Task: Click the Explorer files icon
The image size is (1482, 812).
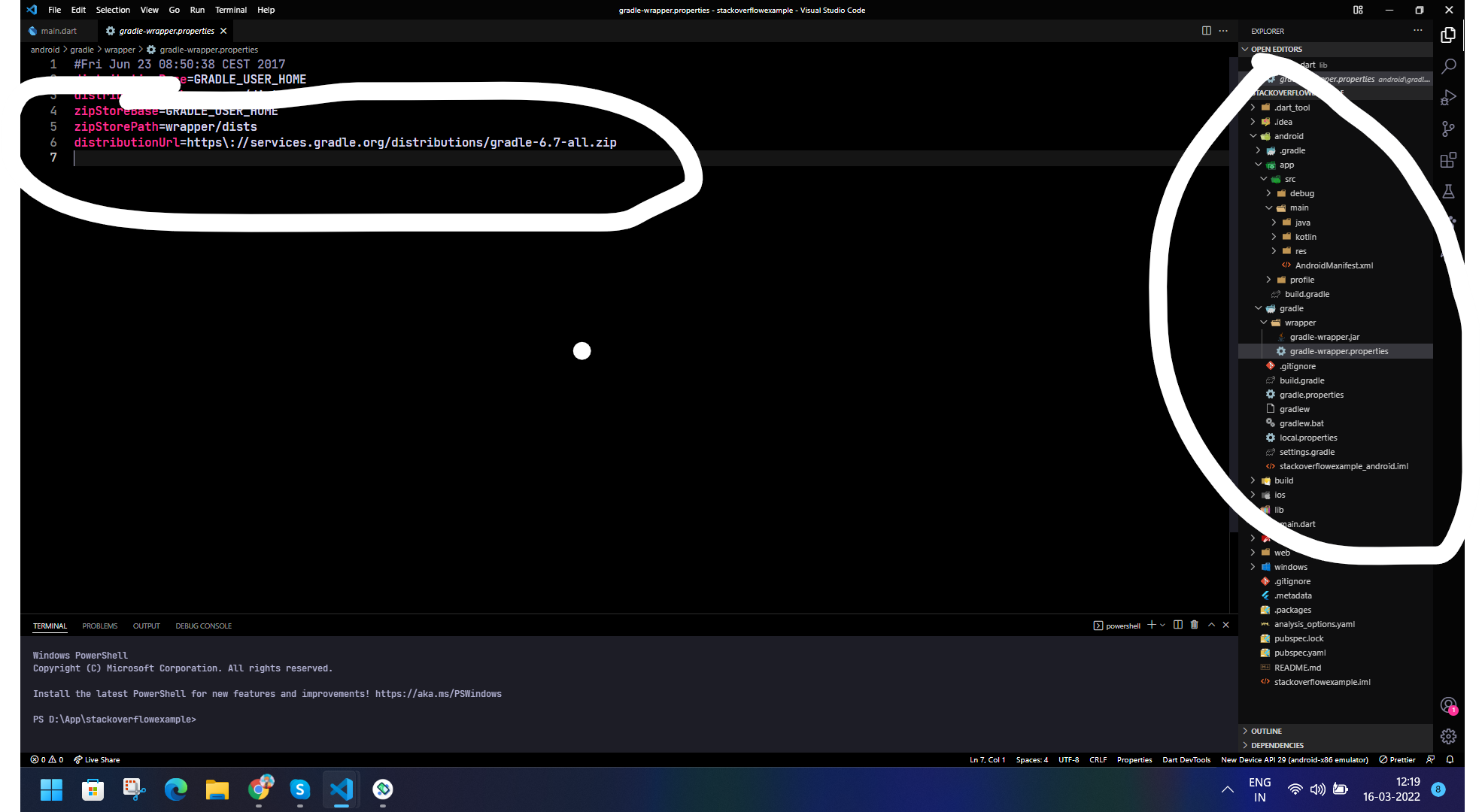Action: [1448, 35]
